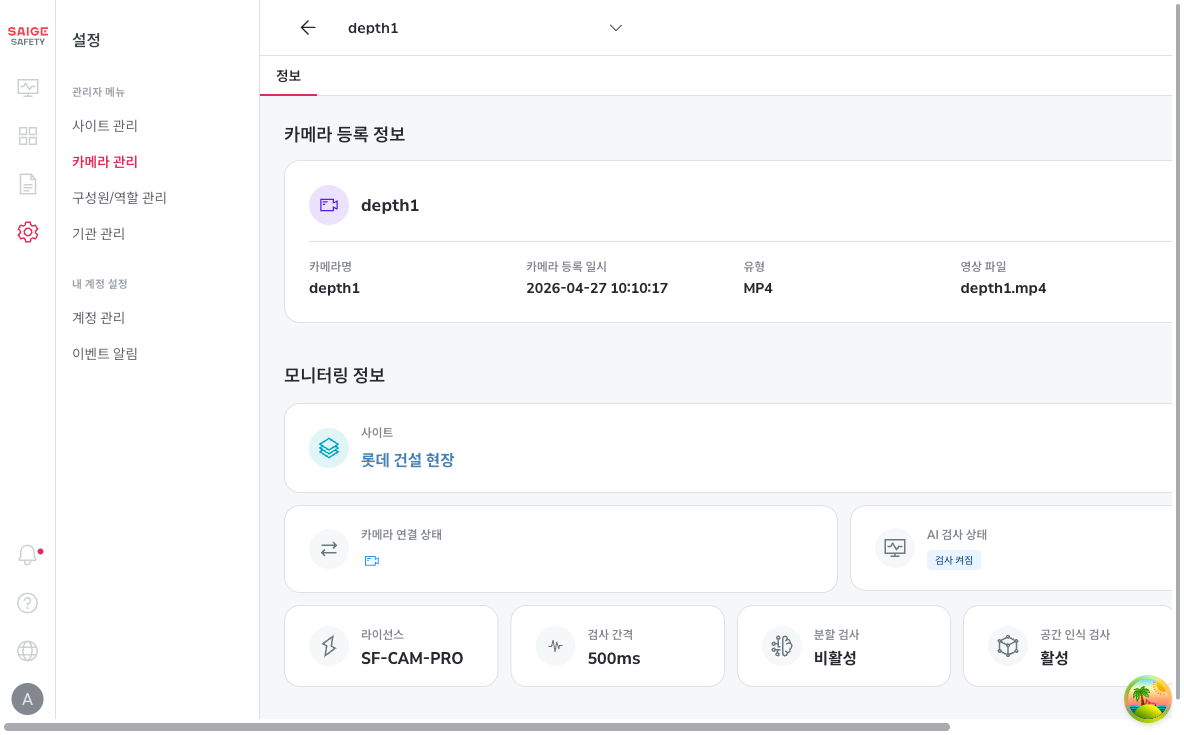The height and width of the screenshot is (735, 1184).
Task: Open notifications bell icon
Action: 28,555
